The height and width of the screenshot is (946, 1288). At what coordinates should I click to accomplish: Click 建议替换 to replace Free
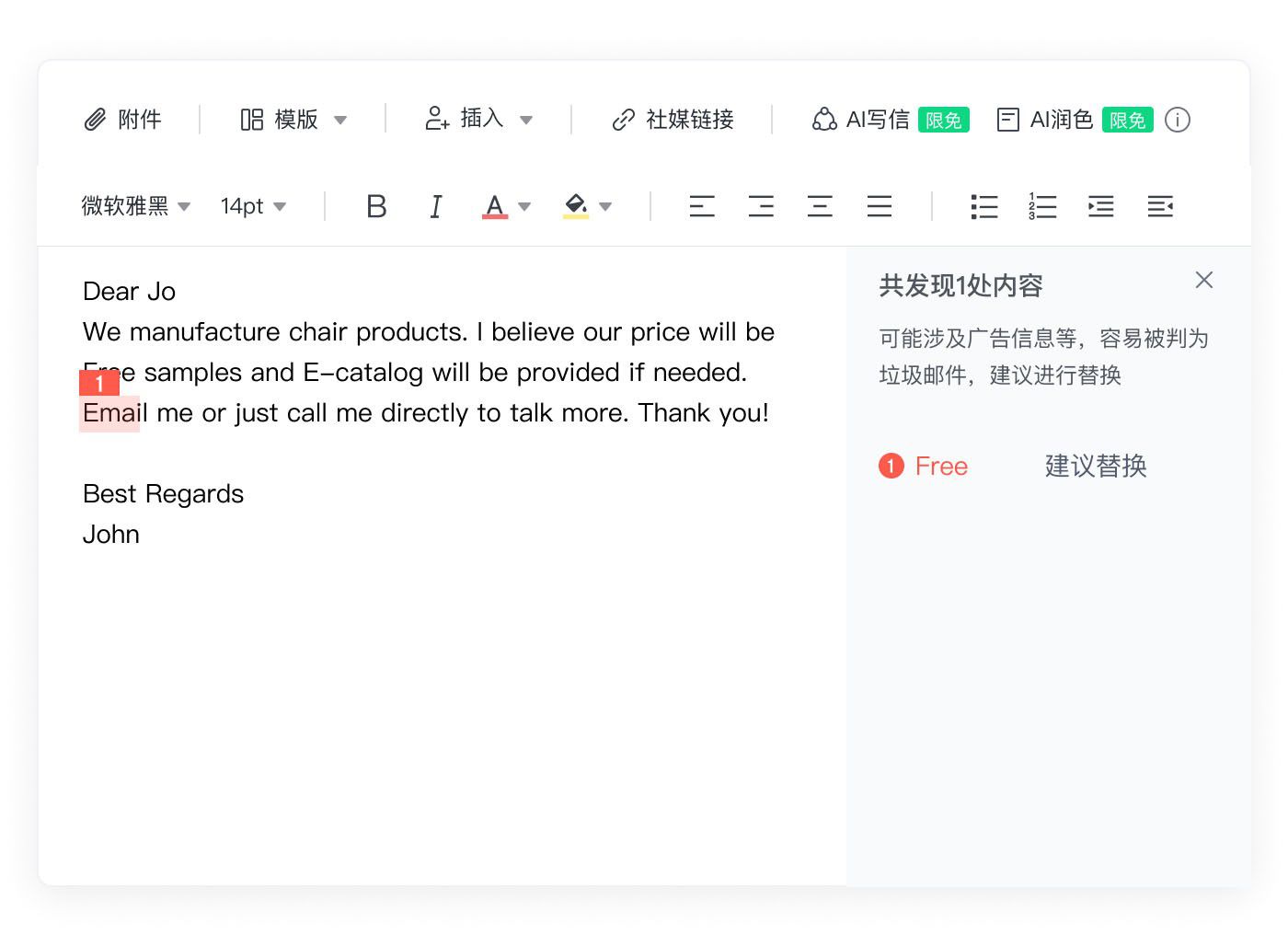(x=1095, y=467)
